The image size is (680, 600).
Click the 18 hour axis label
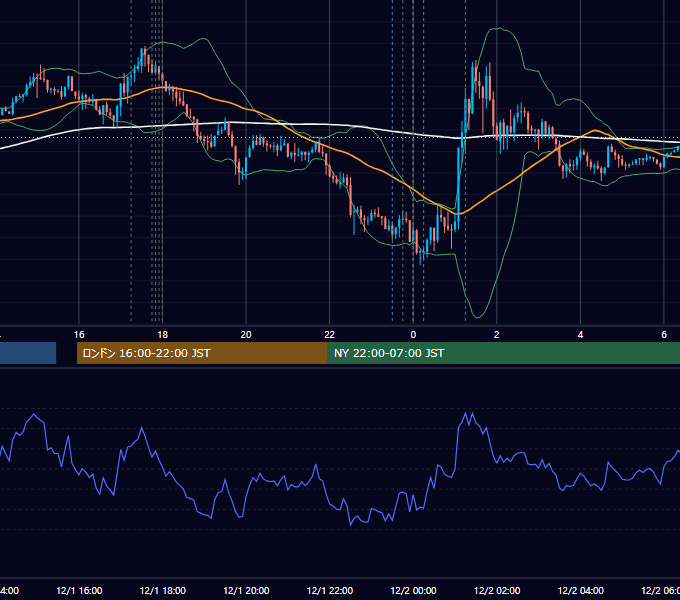[163, 335]
